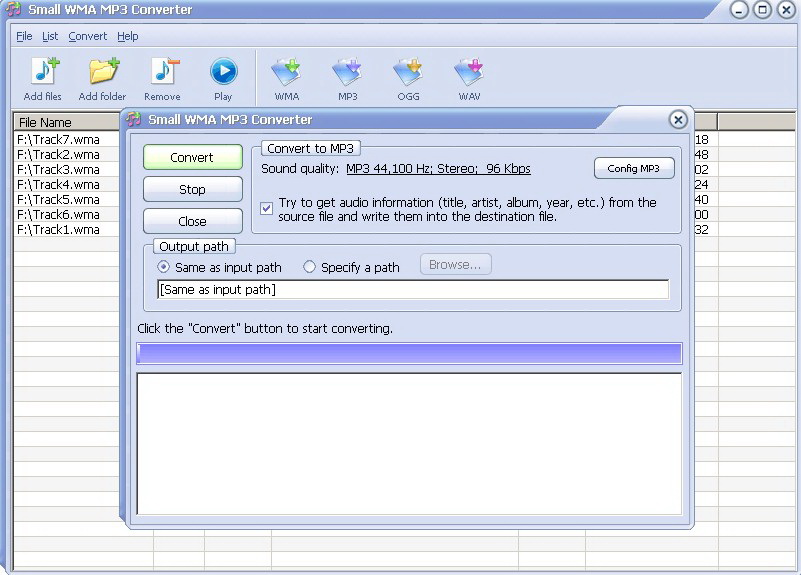Click the Close button in dialog
This screenshot has height=575, width=801.
point(193,221)
